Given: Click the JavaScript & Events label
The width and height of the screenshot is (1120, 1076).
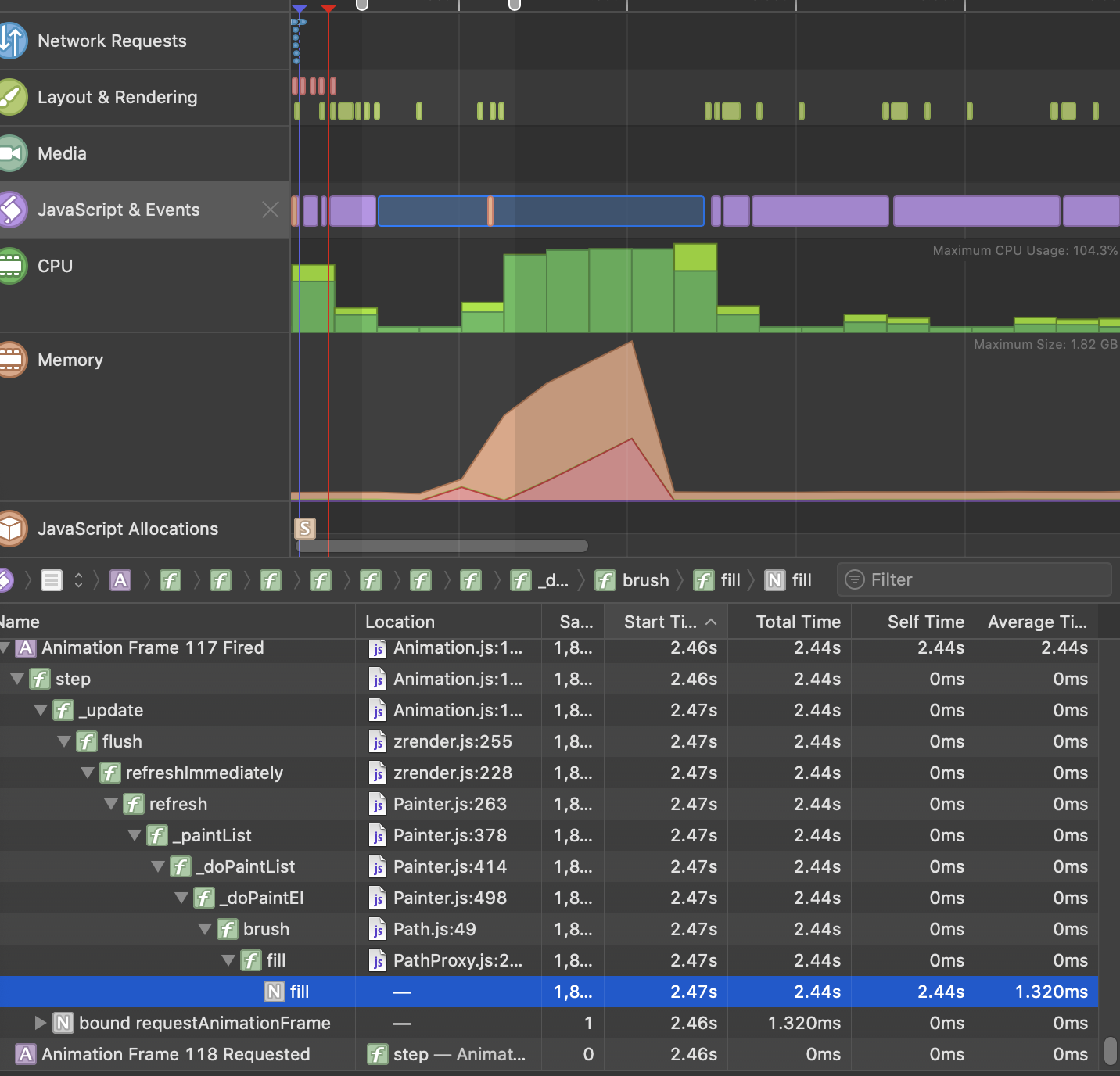Looking at the screenshot, I should click(119, 210).
